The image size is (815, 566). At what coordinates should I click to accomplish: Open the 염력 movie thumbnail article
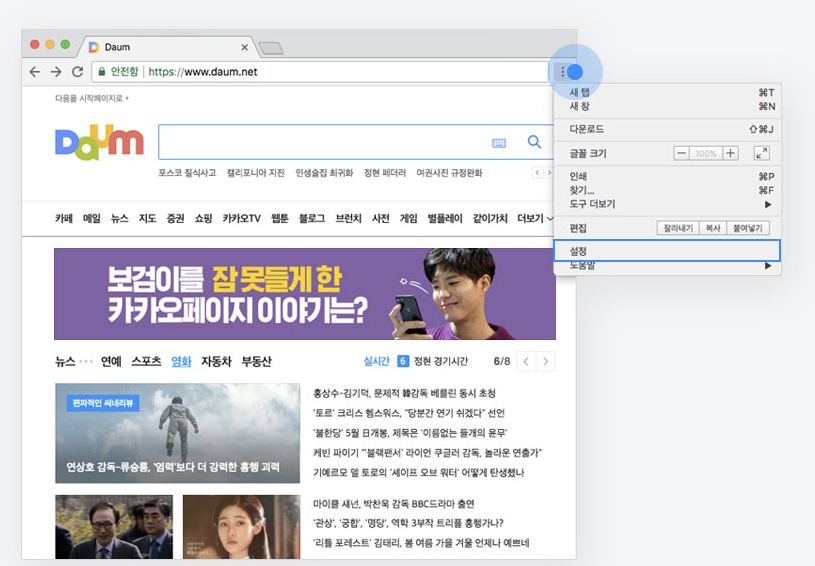tap(177, 433)
